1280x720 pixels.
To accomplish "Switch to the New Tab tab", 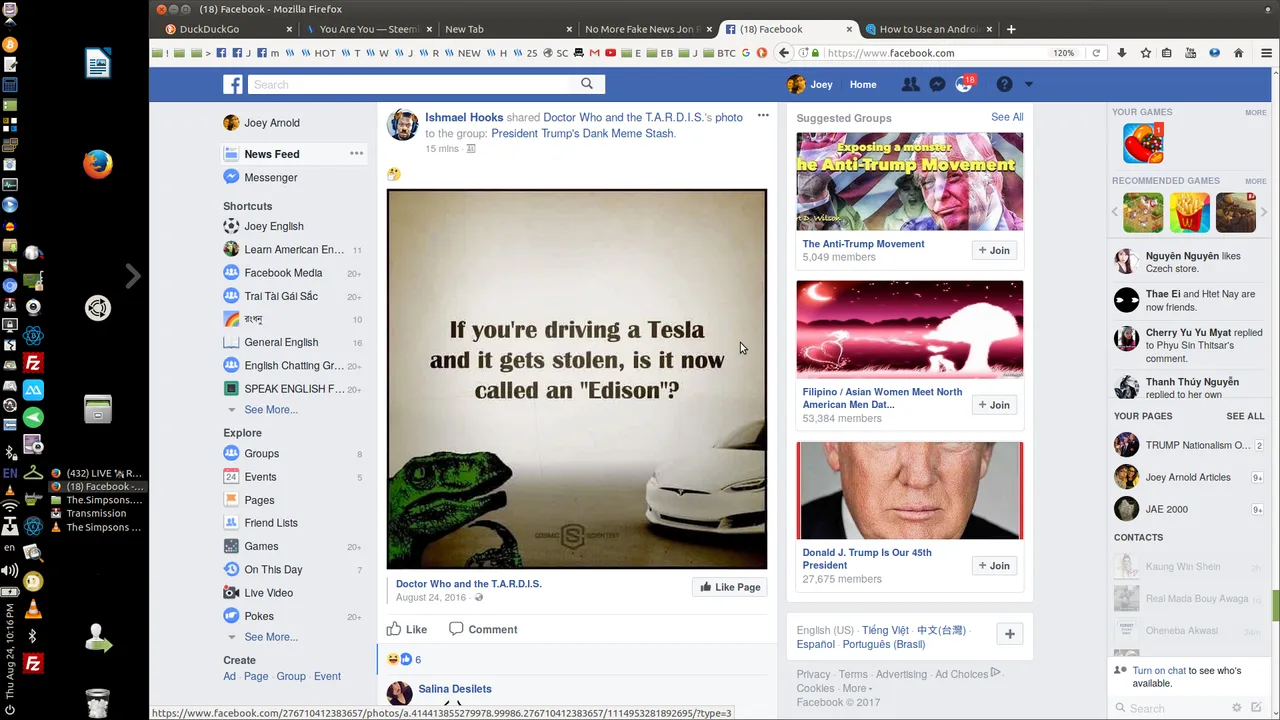I will click(506, 29).
